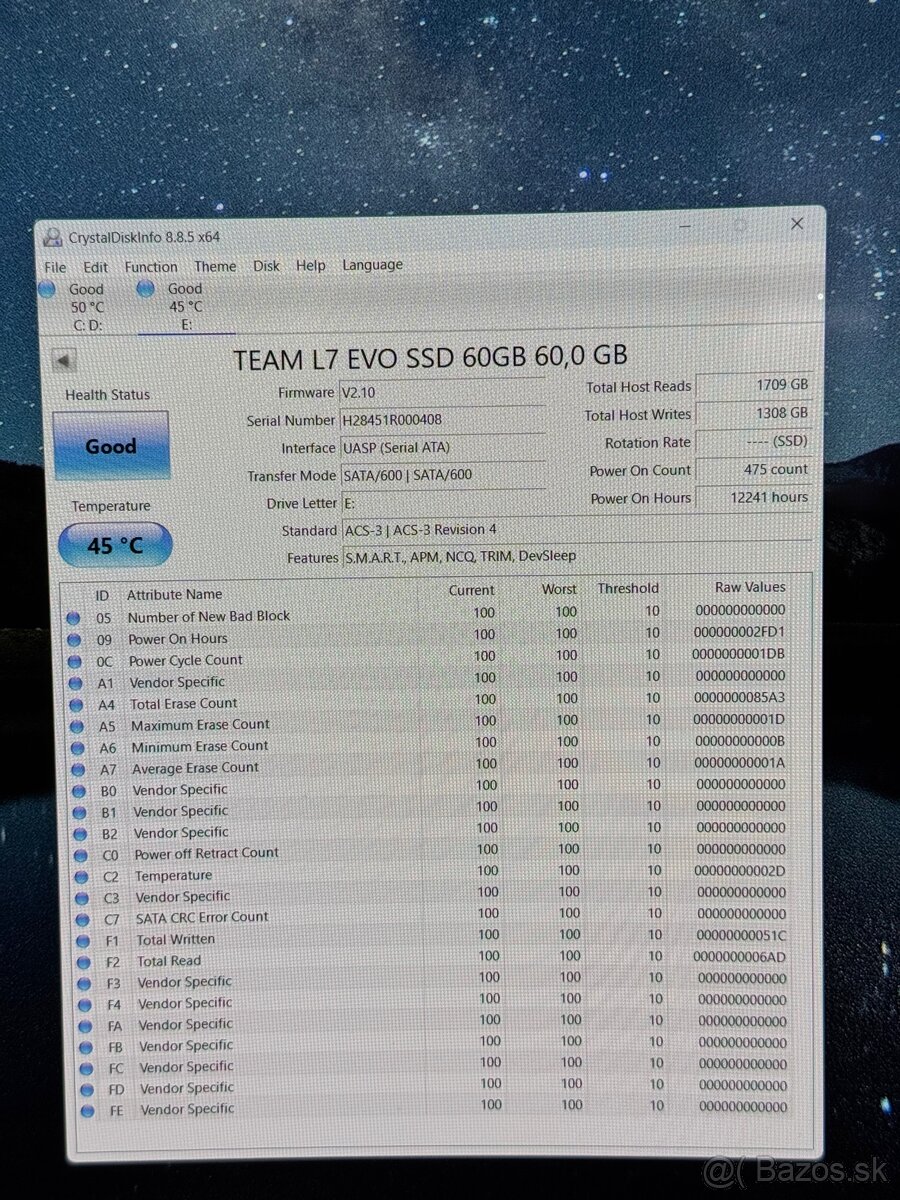The width and height of the screenshot is (900, 1200).
Task: Click status dot for Power Cycle Count
Action: click(74, 662)
